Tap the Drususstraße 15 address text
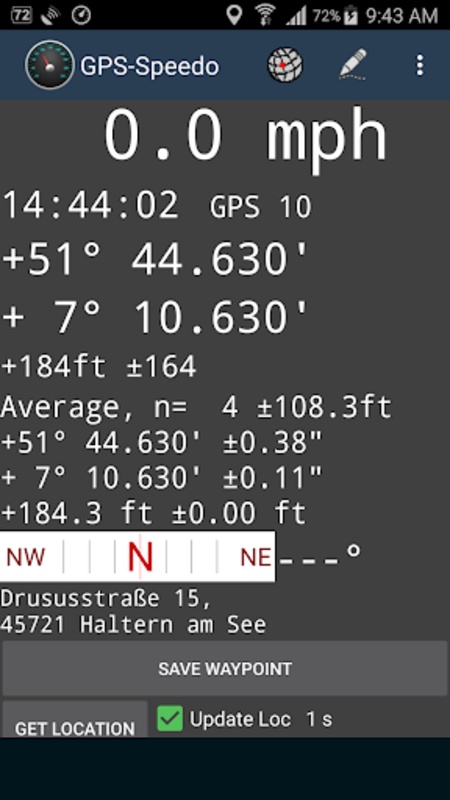Screen dimensions: 450x800 coord(106,598)
